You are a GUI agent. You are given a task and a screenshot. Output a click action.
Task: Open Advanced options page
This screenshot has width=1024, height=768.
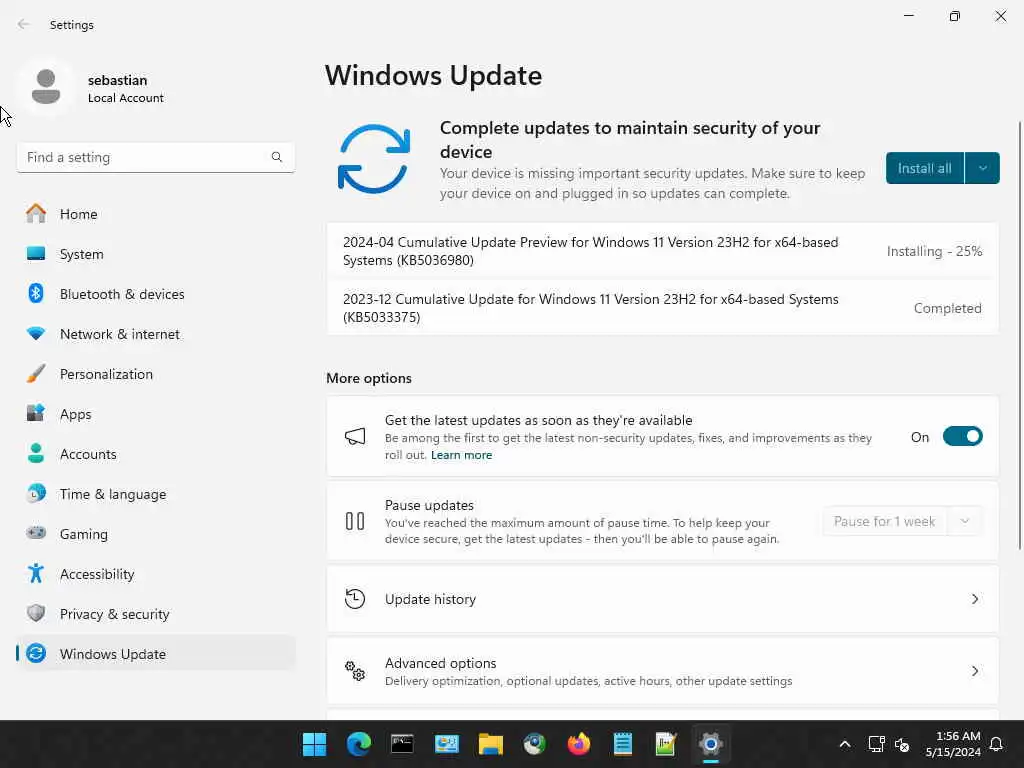click(x=662, y=671)
